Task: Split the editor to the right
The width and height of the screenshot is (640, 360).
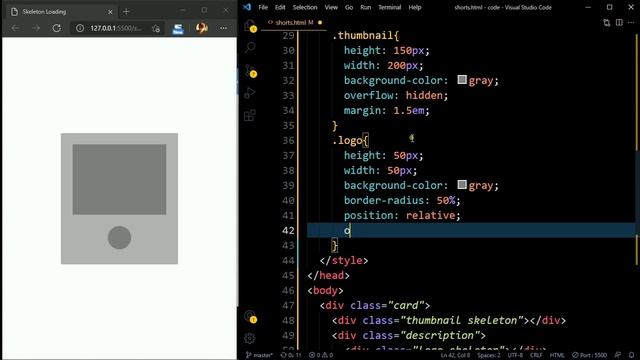Action: [x=619, y=23]
